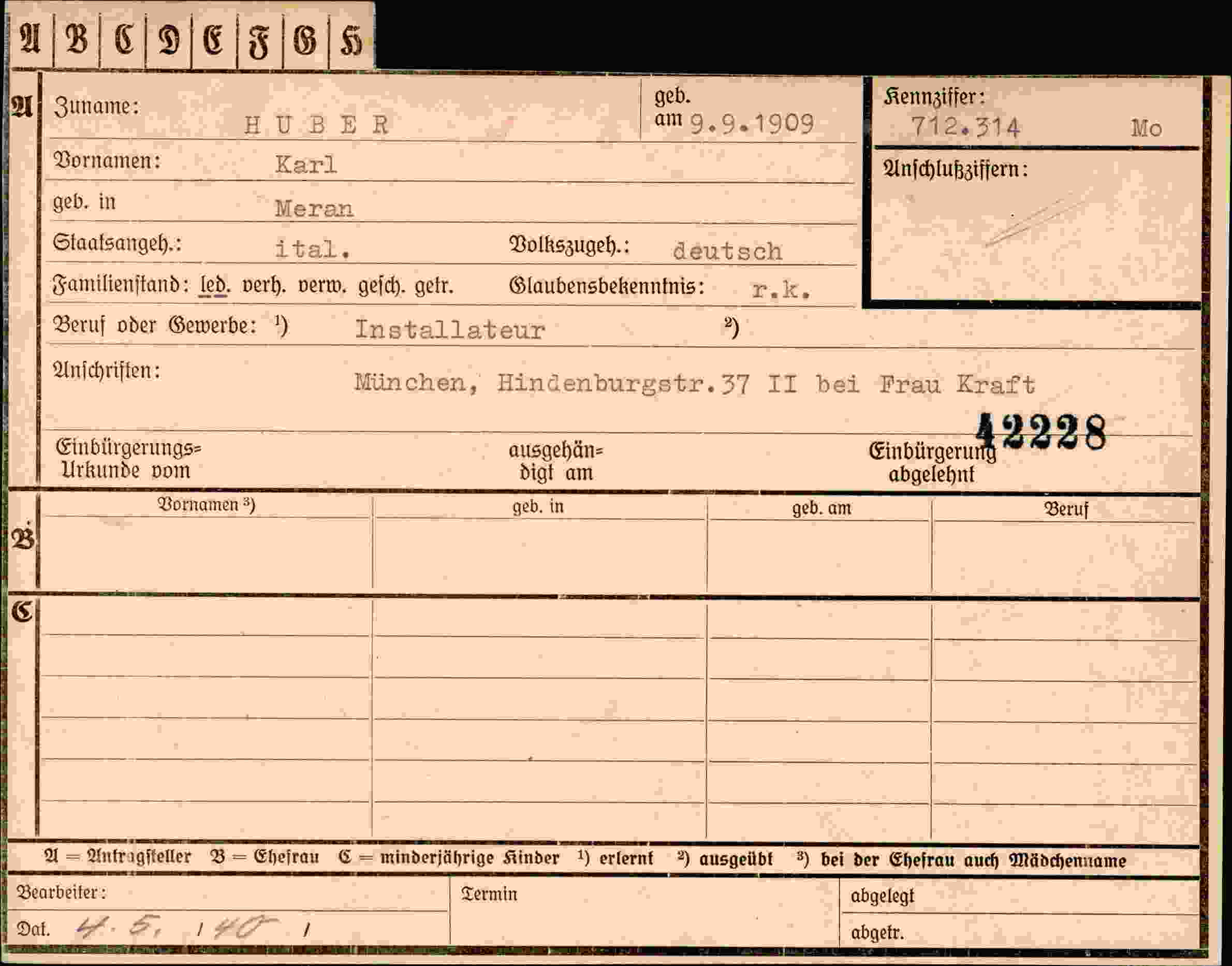The image size is (1232, 966).
Task: Click the index tab letter G
Action: [305, 41]
